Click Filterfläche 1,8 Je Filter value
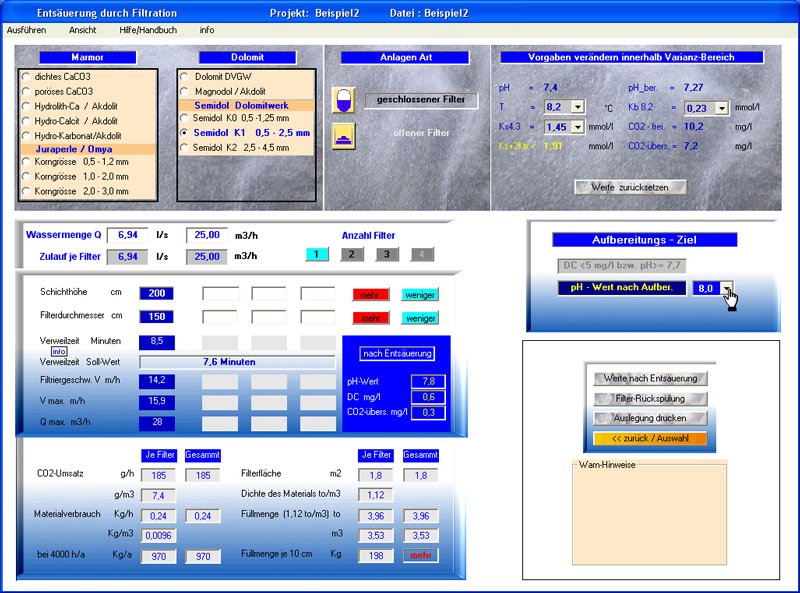 pos(376,476)
